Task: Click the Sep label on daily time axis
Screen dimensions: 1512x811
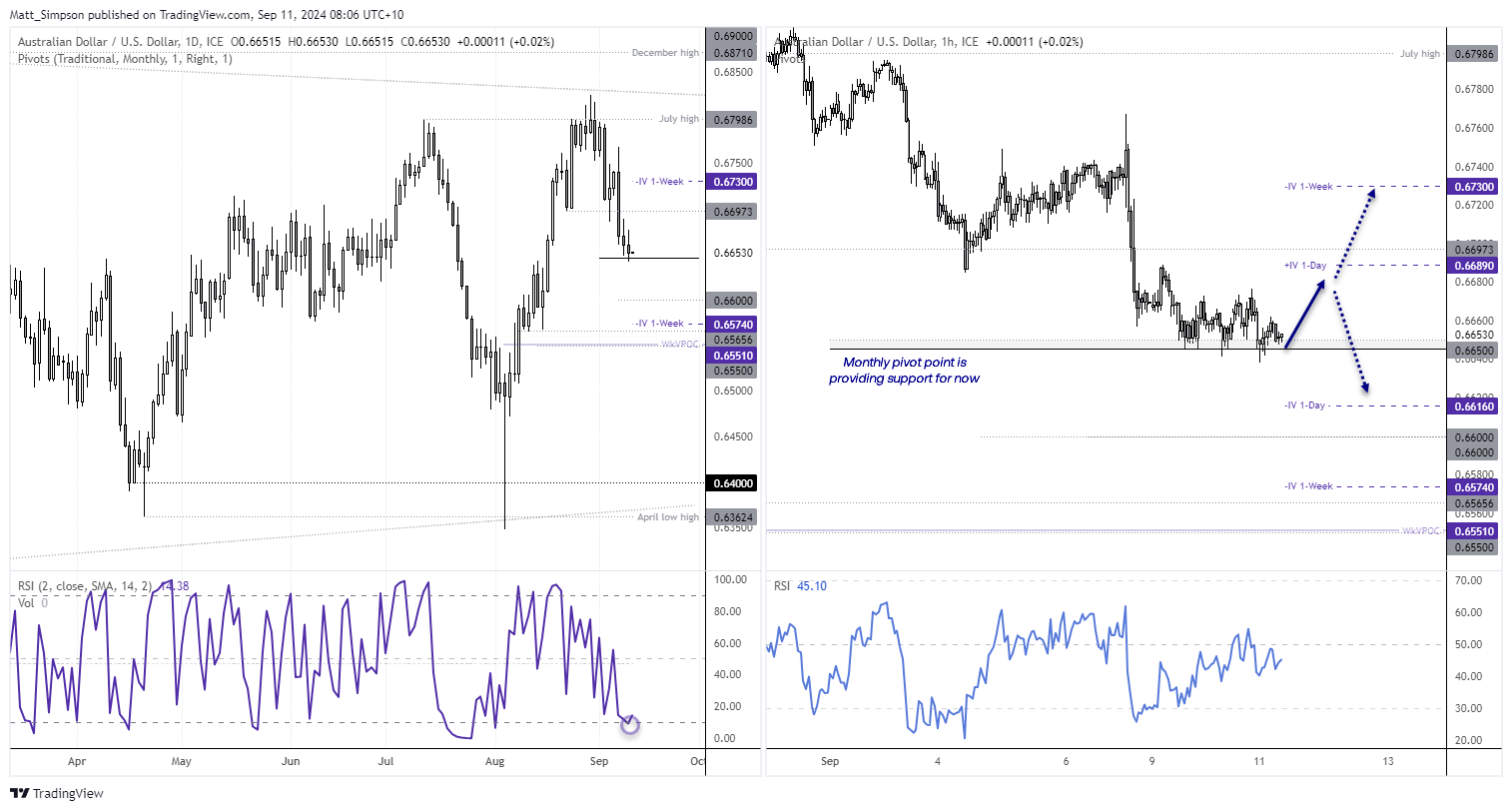Action: [x=599, y=762]
